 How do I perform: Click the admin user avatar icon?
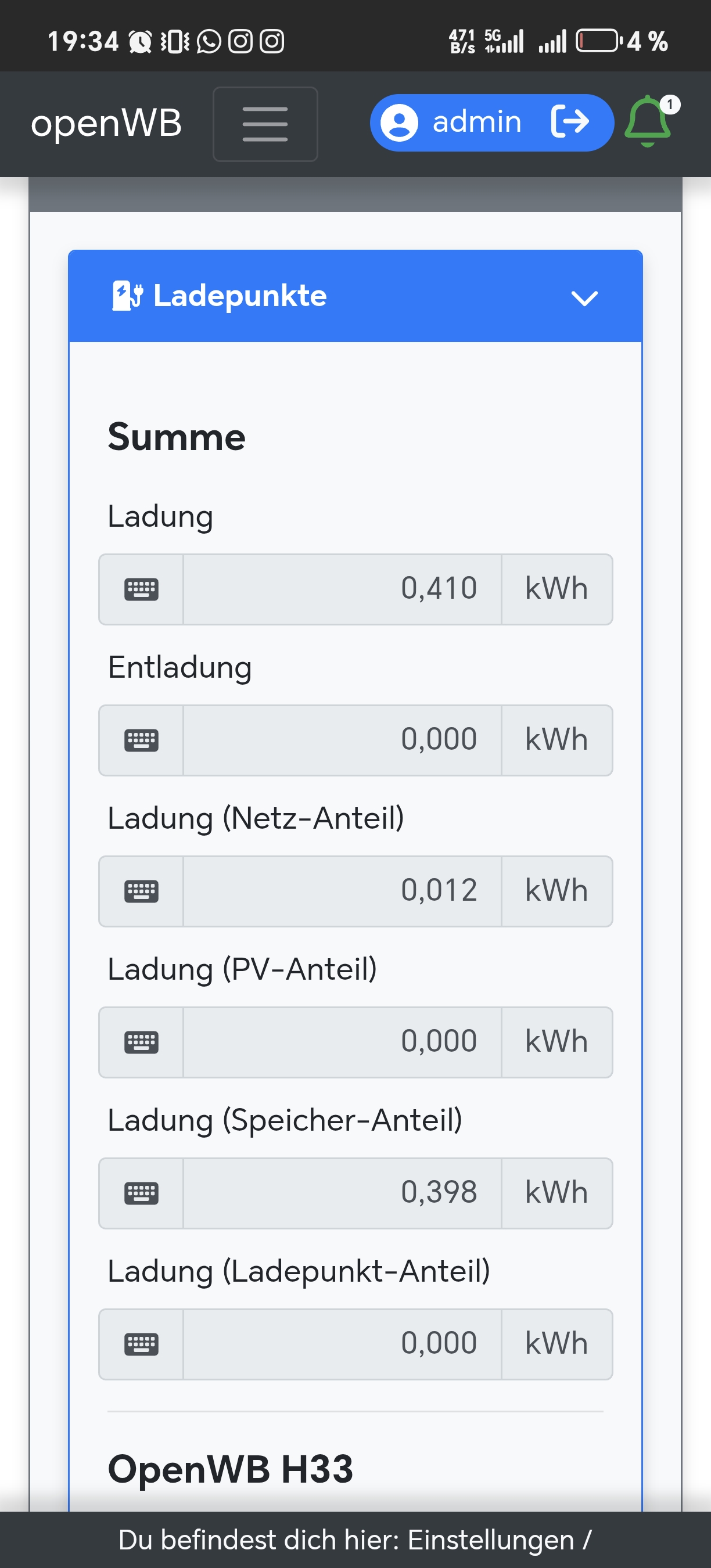[x=399, y=123]
